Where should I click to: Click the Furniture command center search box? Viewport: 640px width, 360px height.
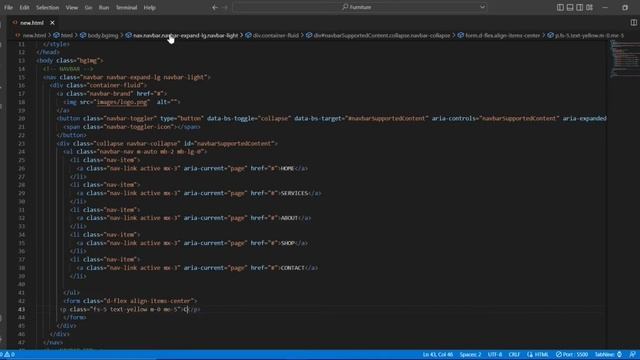pyautogui.click(x=360, y=7)
